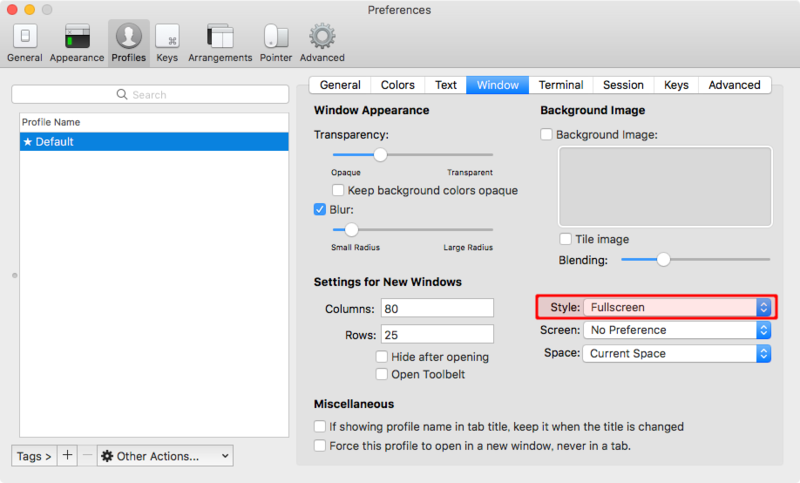Image resolution: width=800 pixels, height=483 pixels.
Task: Check Force this profile to open in new window
Action: [x=320, y=446]
